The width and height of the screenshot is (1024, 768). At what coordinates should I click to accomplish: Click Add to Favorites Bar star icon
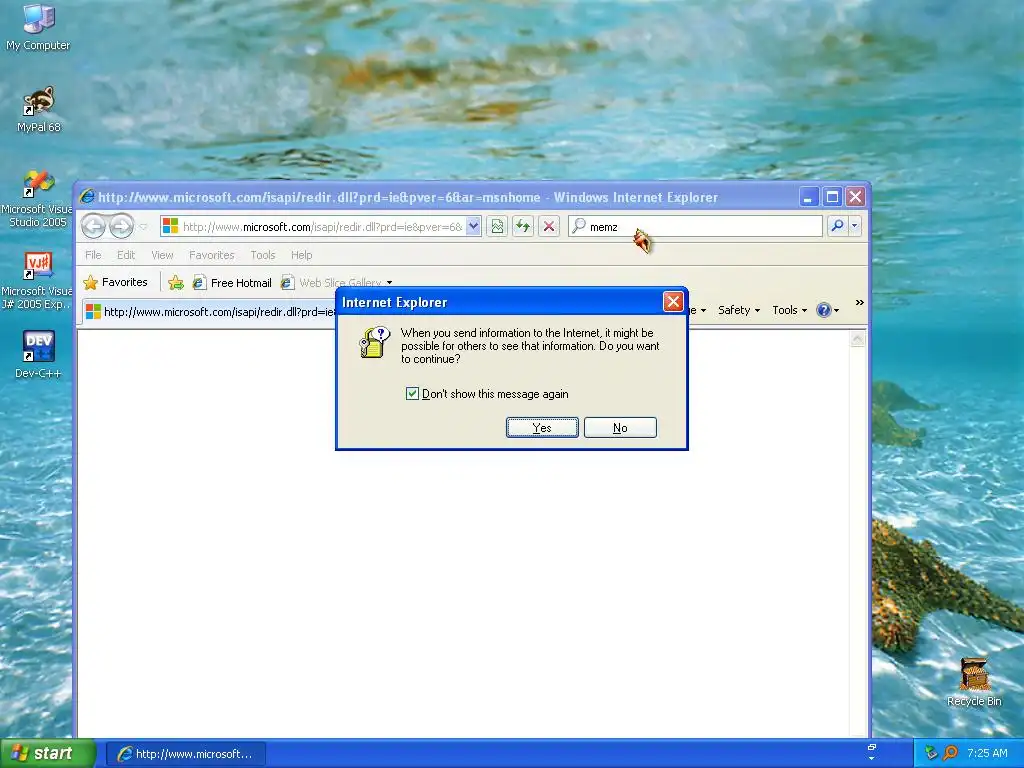tap(176, 283)
